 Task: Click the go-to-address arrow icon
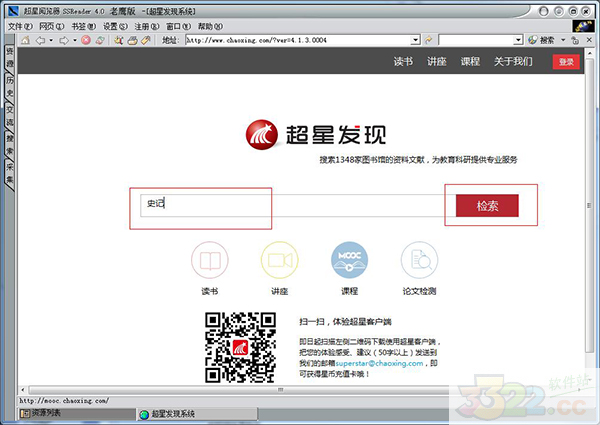(x=429, y=40)
